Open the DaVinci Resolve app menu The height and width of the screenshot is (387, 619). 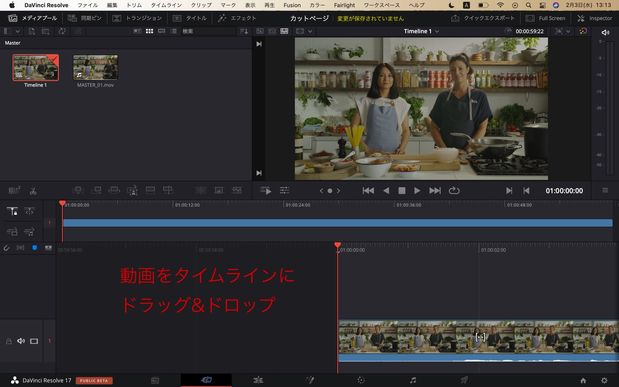pos(46,5)
